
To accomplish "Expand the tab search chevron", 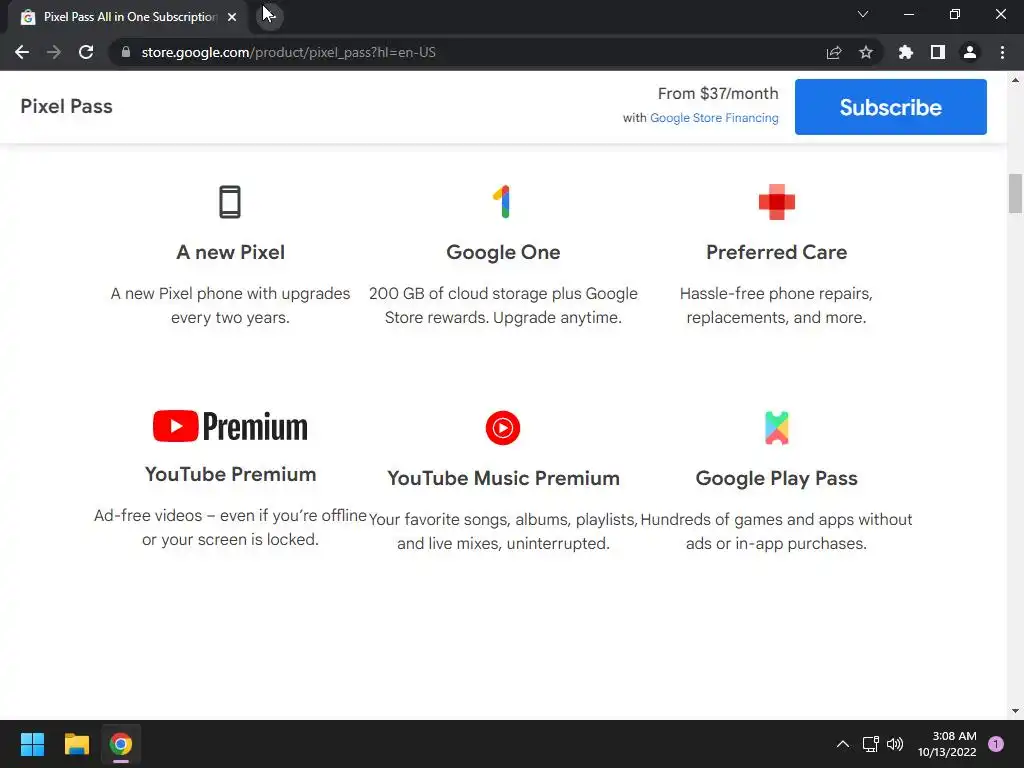I will click(x=863, y=14).
